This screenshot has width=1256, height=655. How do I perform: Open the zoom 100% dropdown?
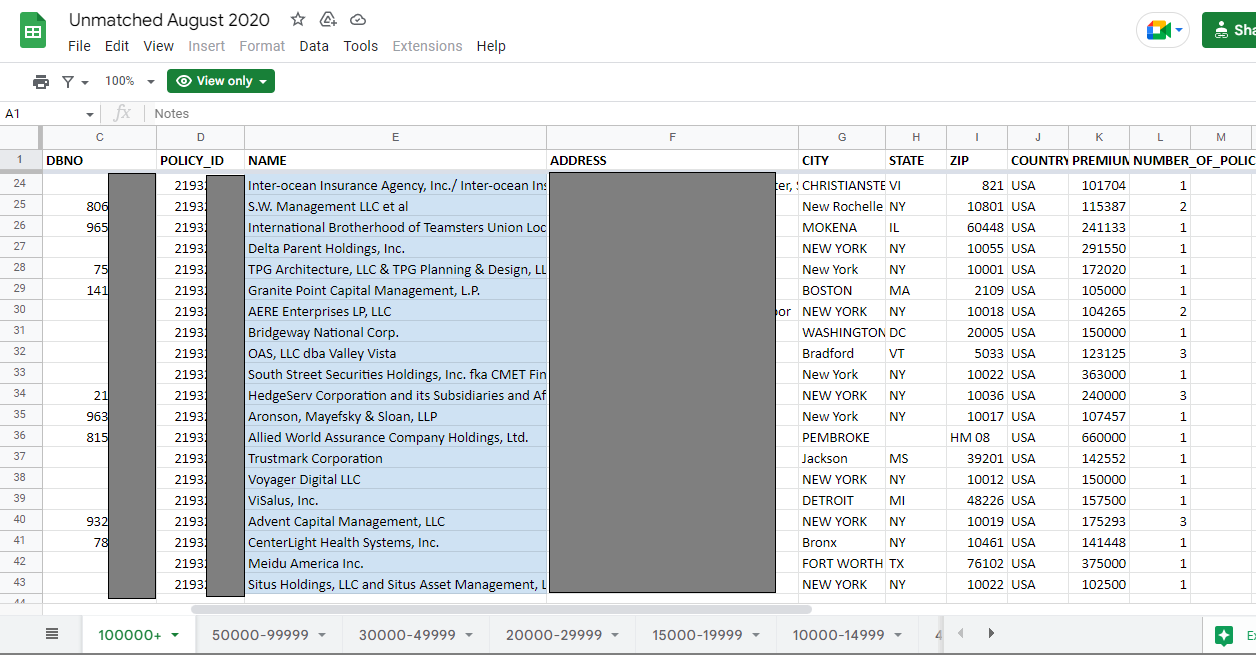(x=131, y=81)
